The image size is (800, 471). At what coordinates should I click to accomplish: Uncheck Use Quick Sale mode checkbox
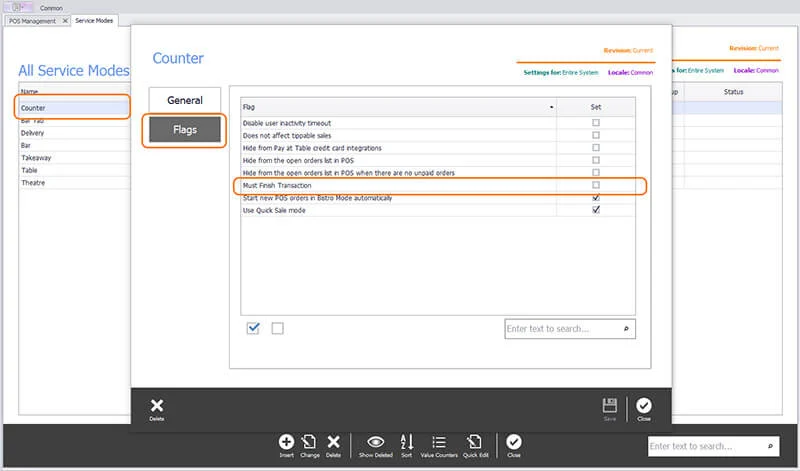click(596, 210)
